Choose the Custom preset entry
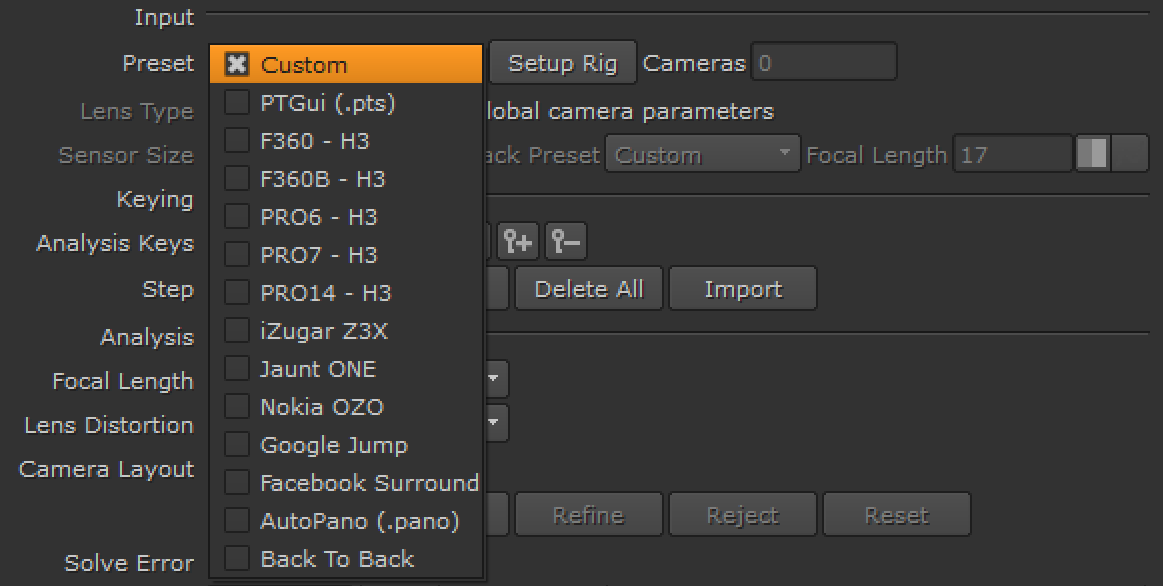 [x=346, y=64]
